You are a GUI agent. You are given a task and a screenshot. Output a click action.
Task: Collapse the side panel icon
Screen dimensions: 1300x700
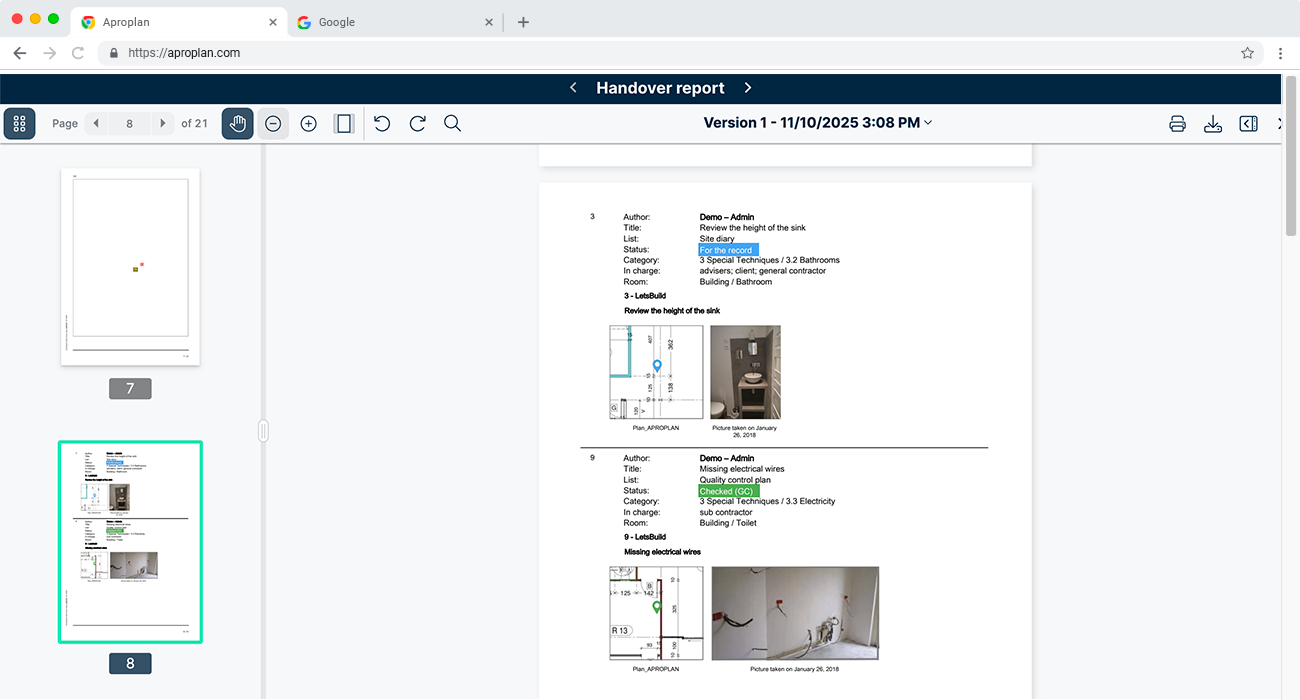click(1248, 124)
